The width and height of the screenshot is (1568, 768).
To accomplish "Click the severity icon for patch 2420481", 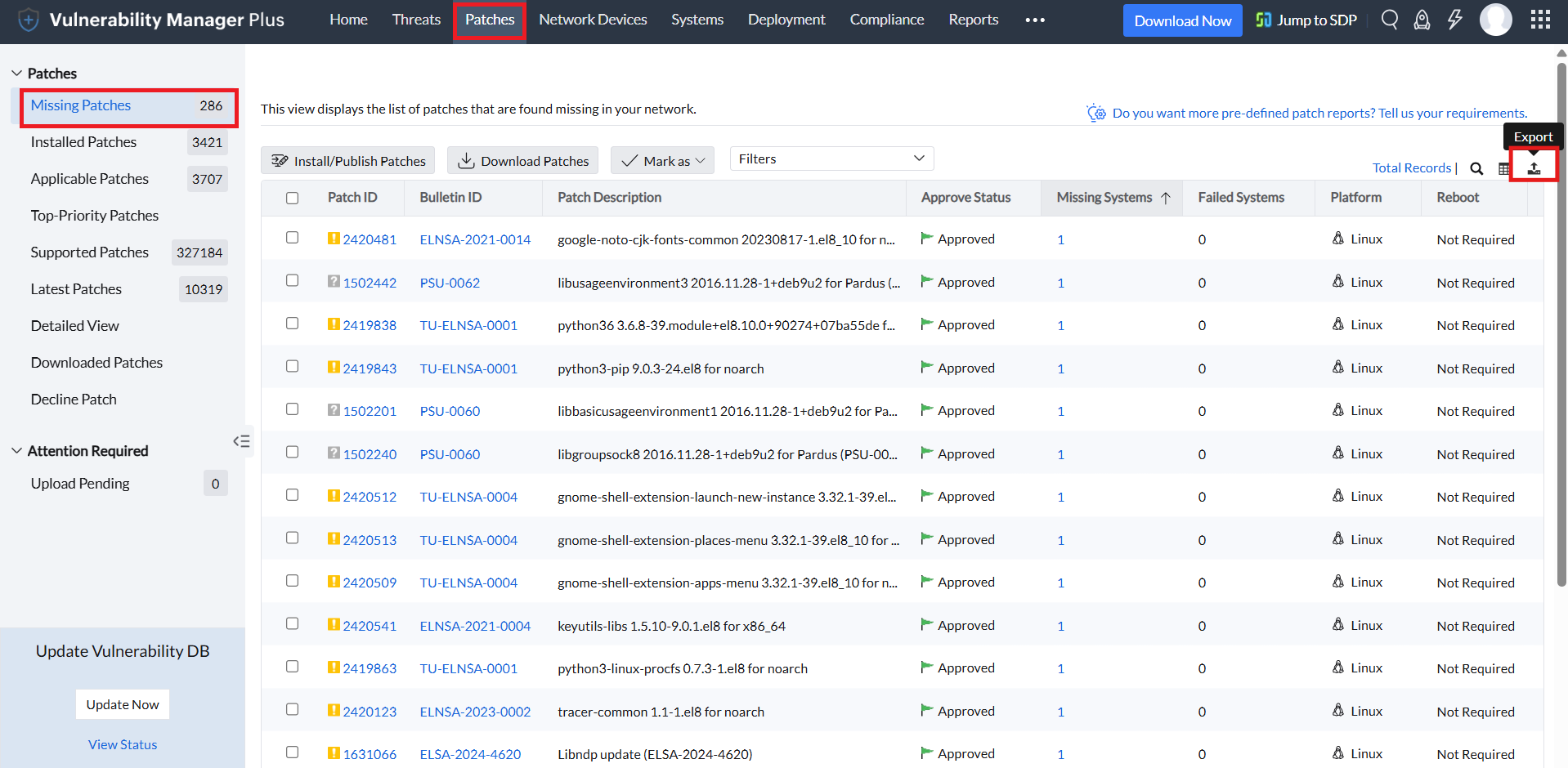I will point(334,239).
